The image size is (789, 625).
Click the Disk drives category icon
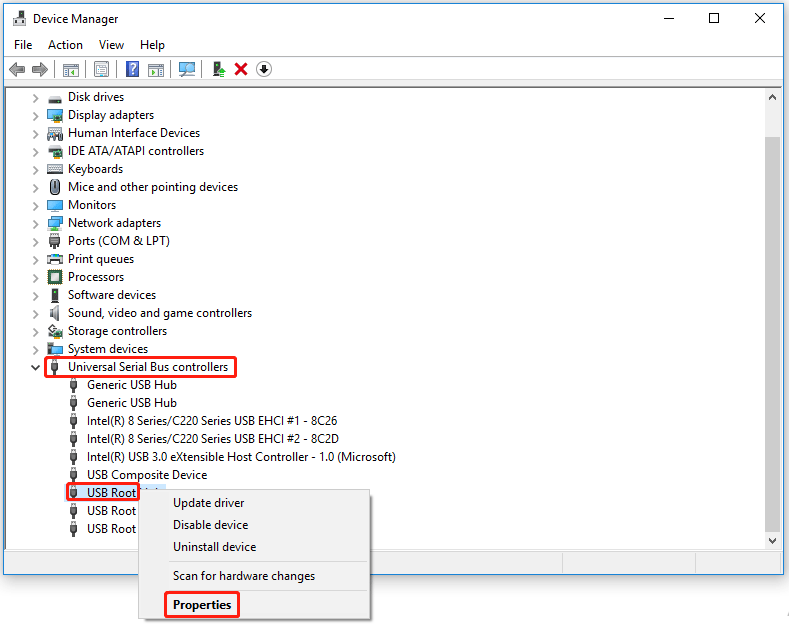(x=55, y=98)
